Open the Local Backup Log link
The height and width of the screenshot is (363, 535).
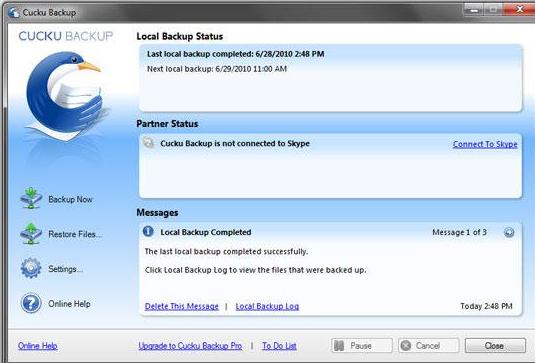[x=267, y=306]
